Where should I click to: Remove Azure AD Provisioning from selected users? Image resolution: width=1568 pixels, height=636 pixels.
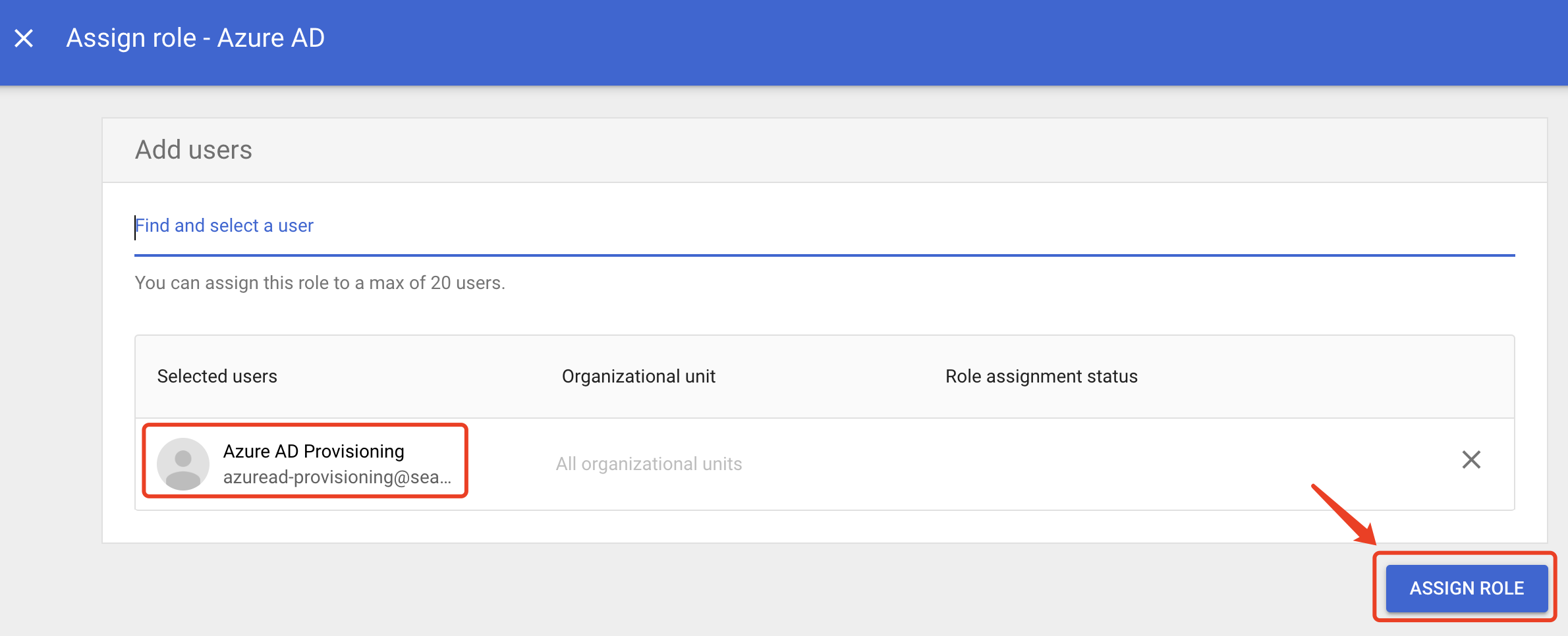pyautogui.click(x=1470, y=460)
